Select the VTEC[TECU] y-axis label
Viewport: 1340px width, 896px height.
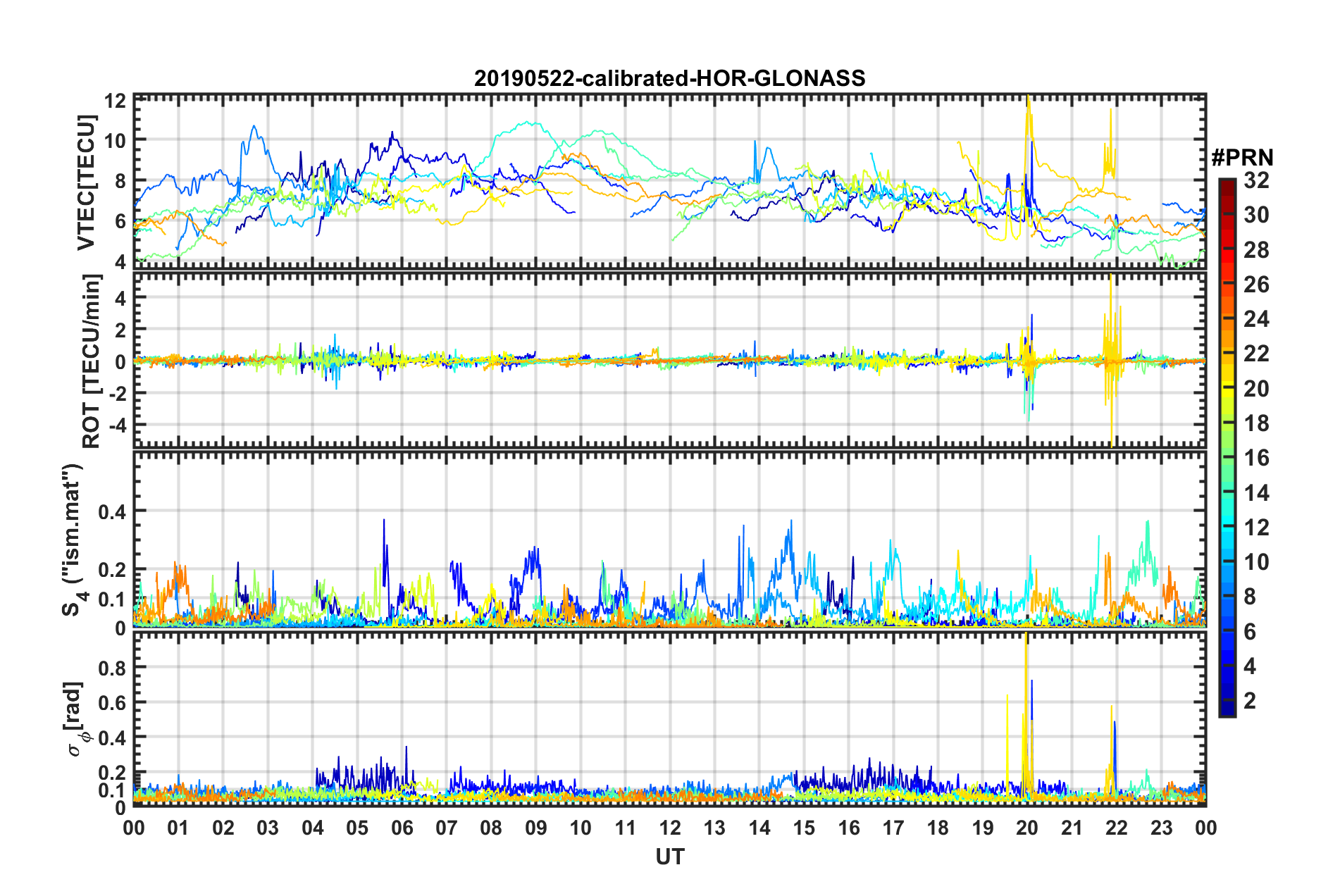(86, 183)
